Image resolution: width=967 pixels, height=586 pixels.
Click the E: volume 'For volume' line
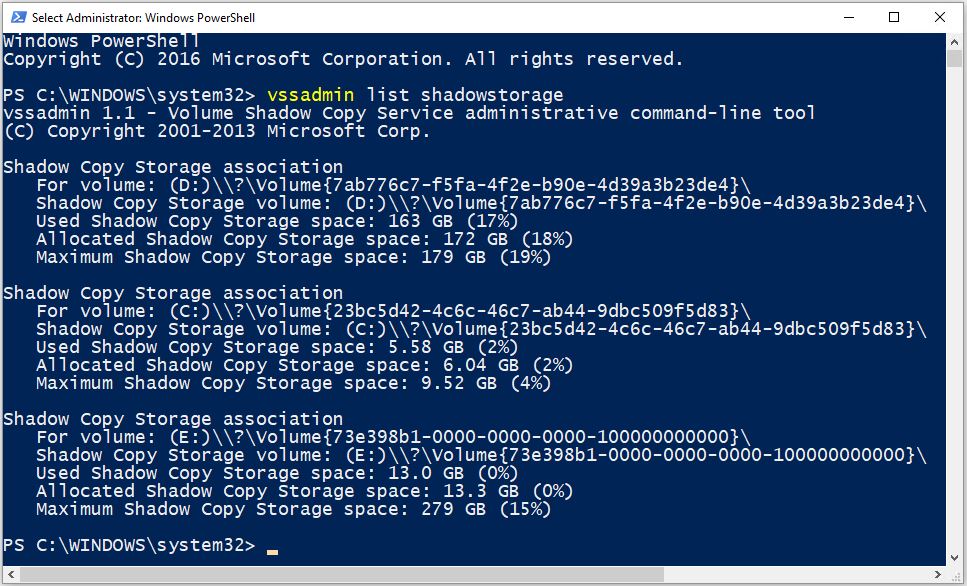coord(393,437)
